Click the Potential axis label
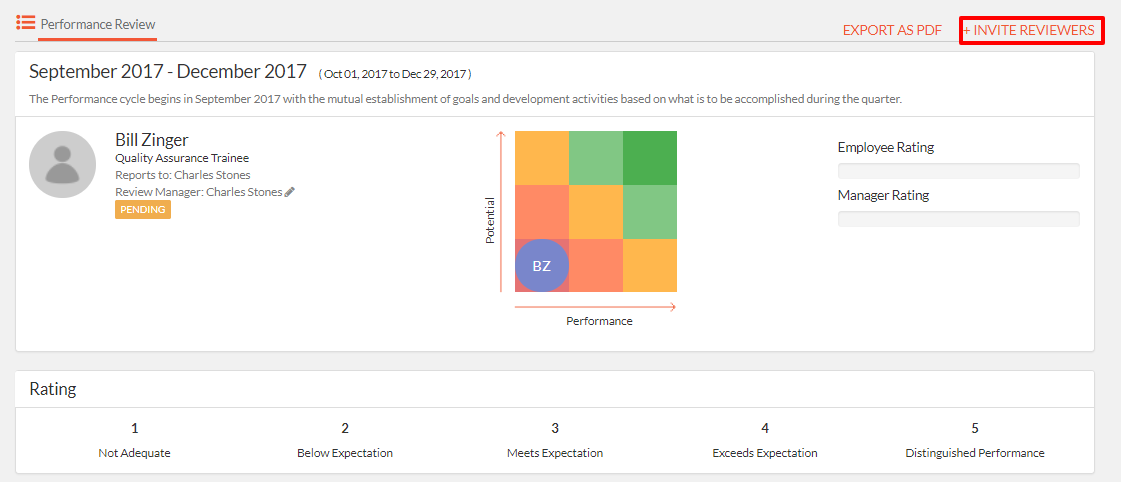This screenshot has width=1121, height=482. coord(490,220)
